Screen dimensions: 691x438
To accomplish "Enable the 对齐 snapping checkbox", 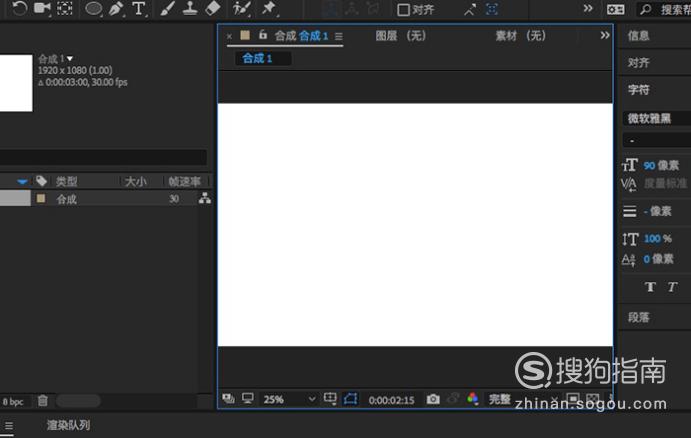I will (403, 10).
